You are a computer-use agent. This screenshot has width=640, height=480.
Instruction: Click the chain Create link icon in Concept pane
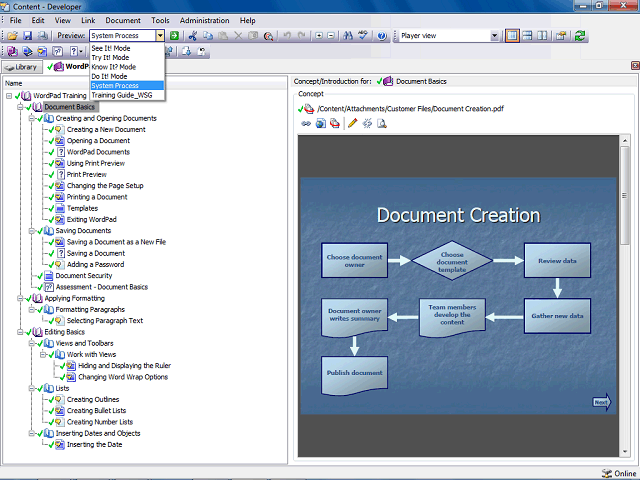(306, 123)
